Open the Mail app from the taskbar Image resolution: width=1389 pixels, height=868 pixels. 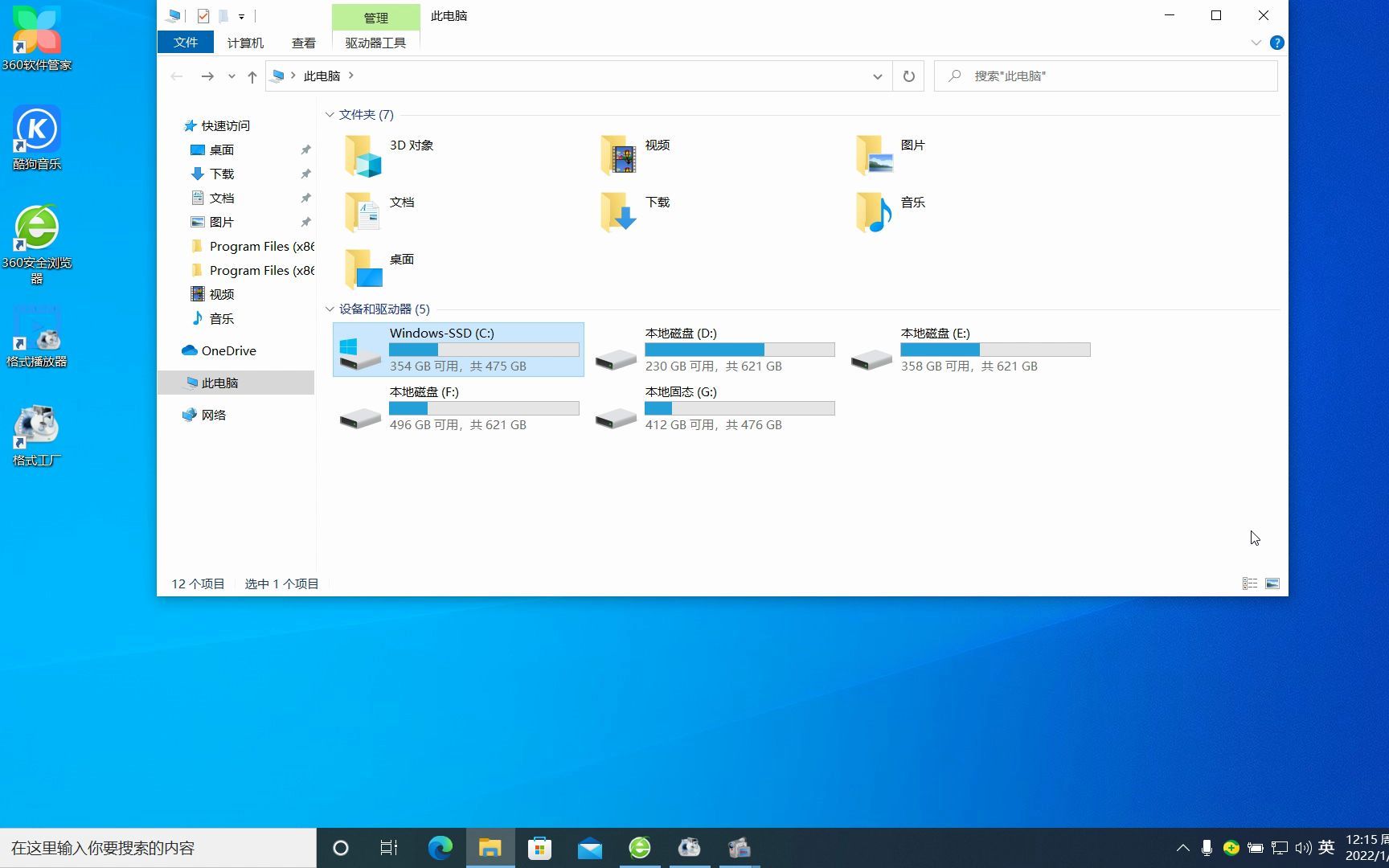click(x=589, y=847)
